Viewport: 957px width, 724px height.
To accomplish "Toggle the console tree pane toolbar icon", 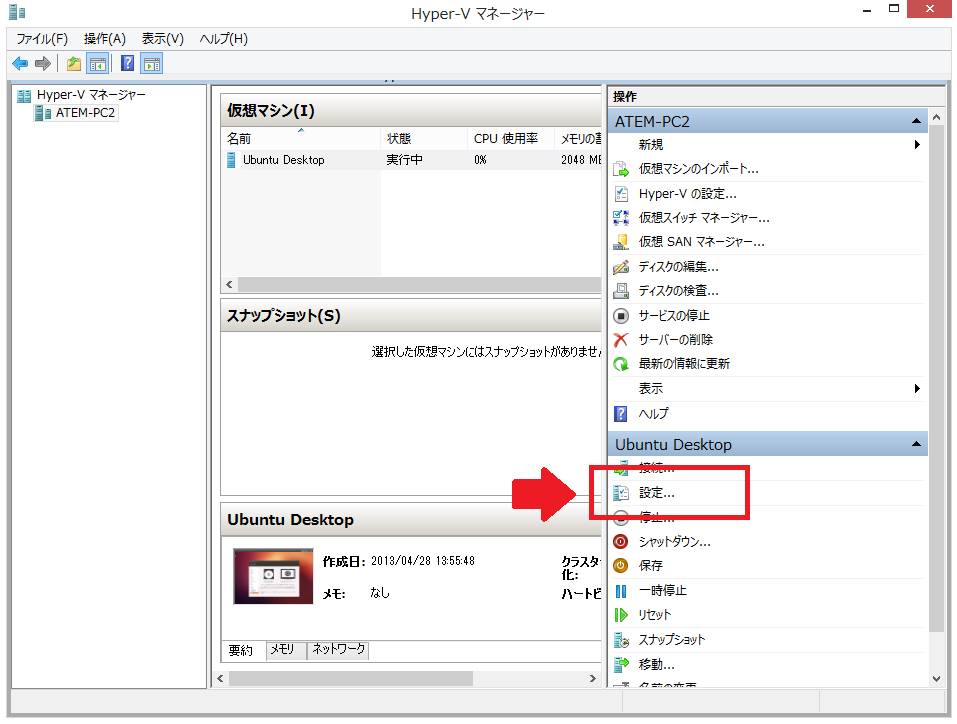I will [98, 63].
